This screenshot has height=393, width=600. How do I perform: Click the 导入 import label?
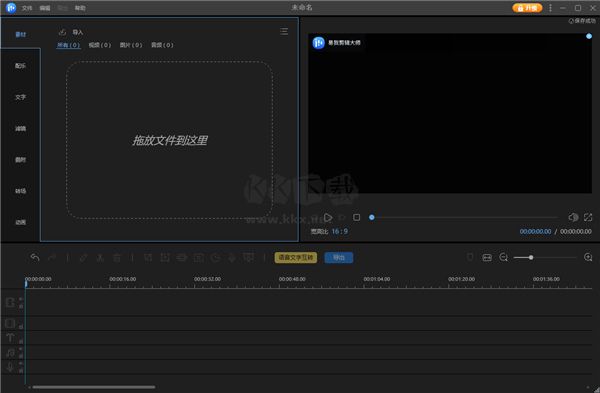click(x=78, y=32)
